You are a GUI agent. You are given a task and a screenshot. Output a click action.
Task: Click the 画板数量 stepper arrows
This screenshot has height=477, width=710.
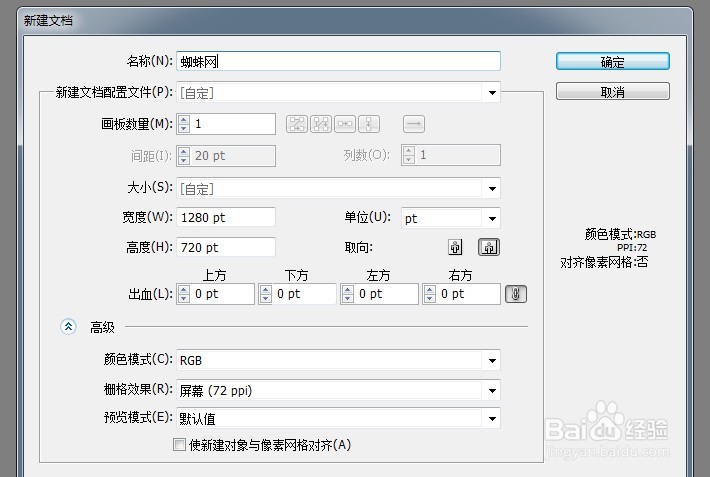183,124
